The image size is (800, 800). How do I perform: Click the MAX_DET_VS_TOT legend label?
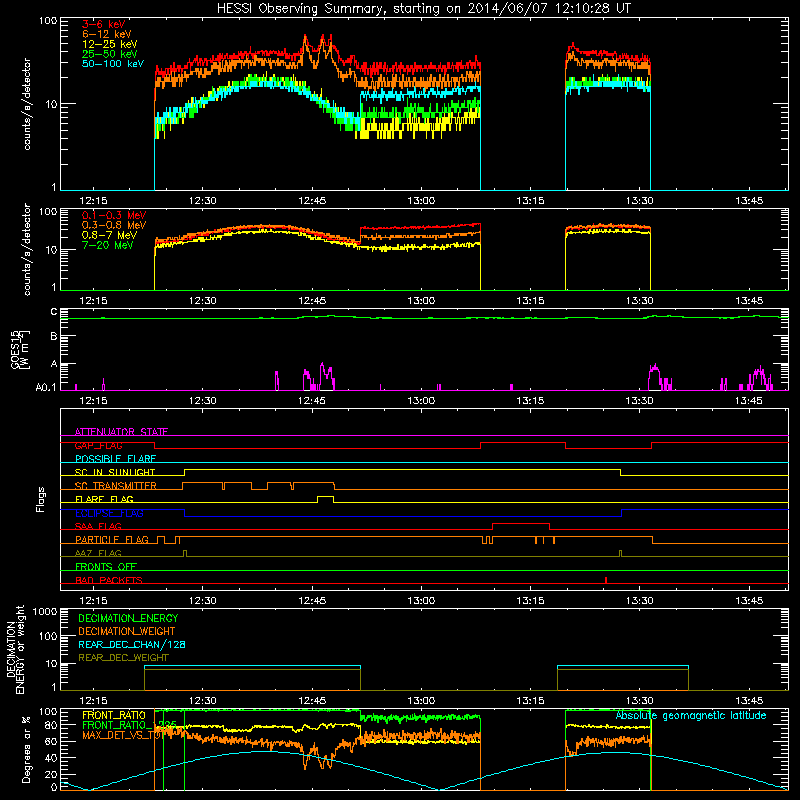click(x=122, y=735)
